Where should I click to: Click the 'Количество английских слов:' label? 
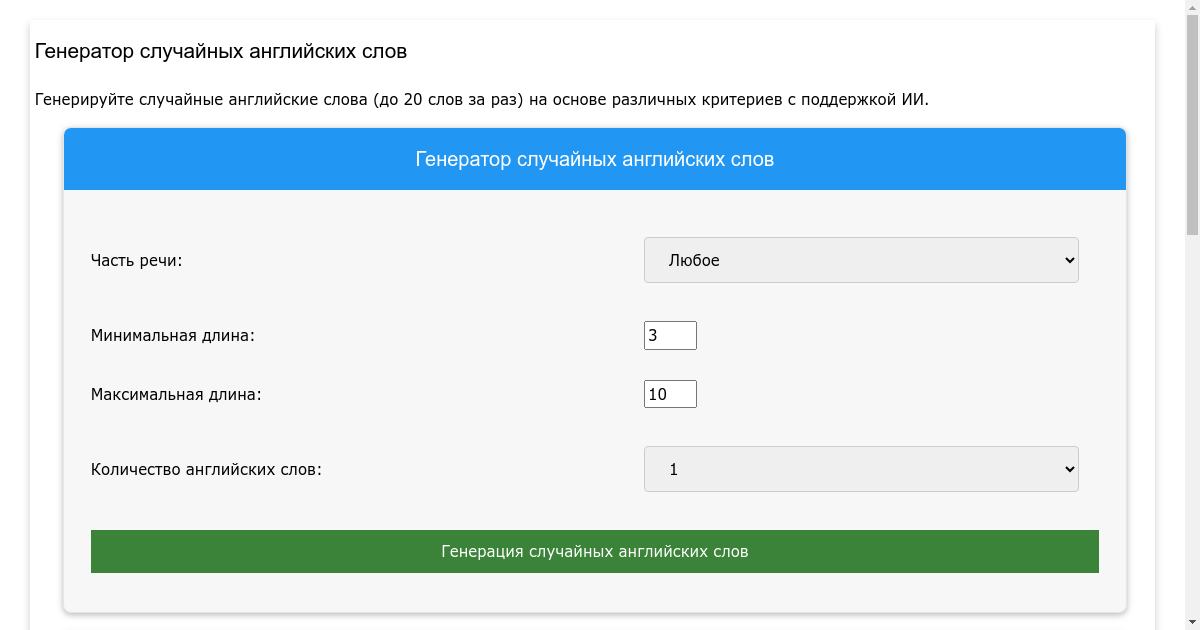click(x=206, y=469)
